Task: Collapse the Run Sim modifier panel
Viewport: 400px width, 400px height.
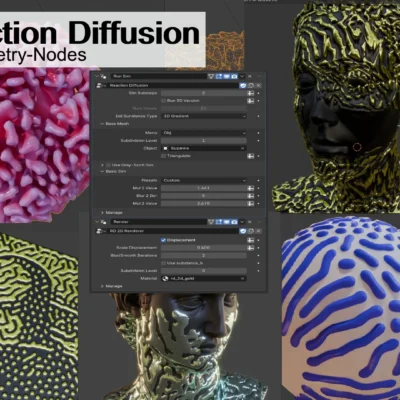Action: [x=96, y=76]
